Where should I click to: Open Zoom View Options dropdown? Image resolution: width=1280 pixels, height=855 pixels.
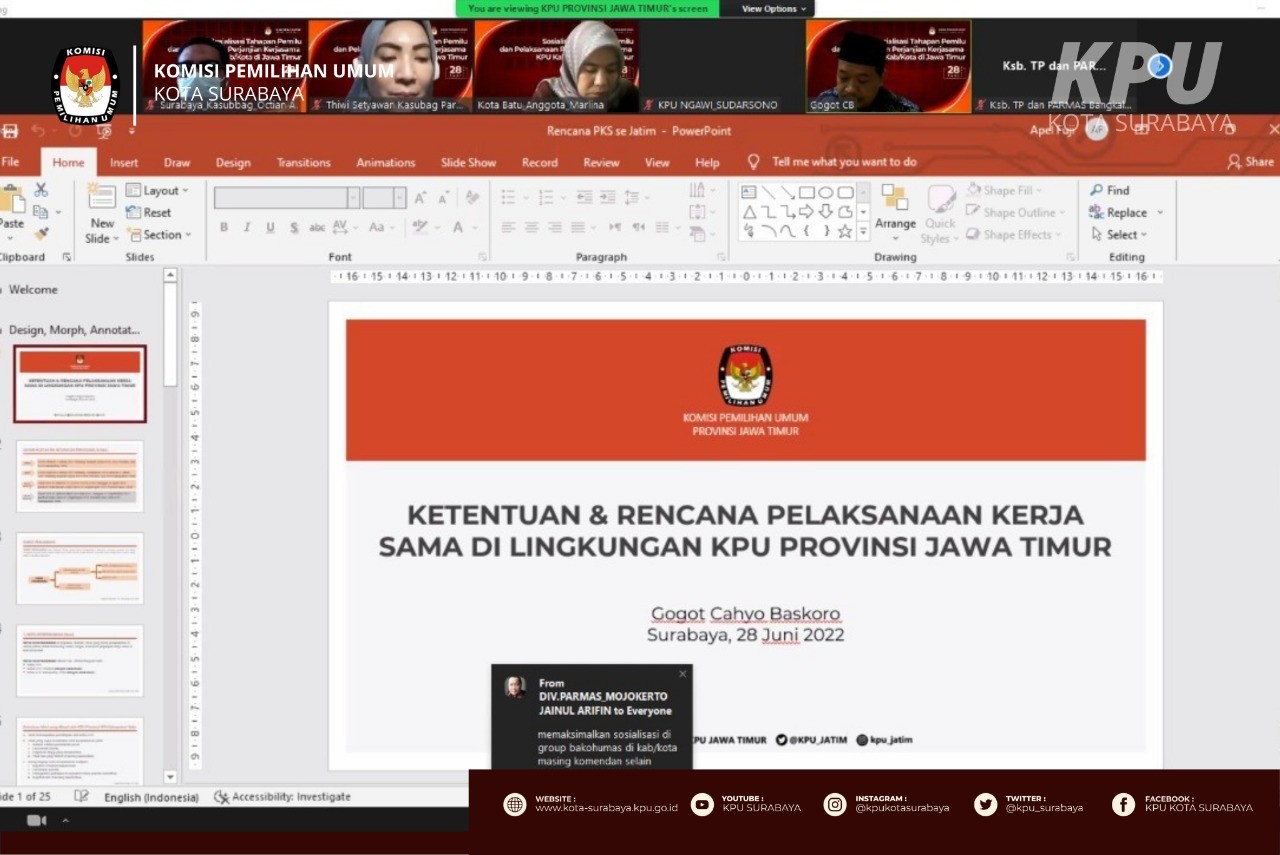(774, 8)
